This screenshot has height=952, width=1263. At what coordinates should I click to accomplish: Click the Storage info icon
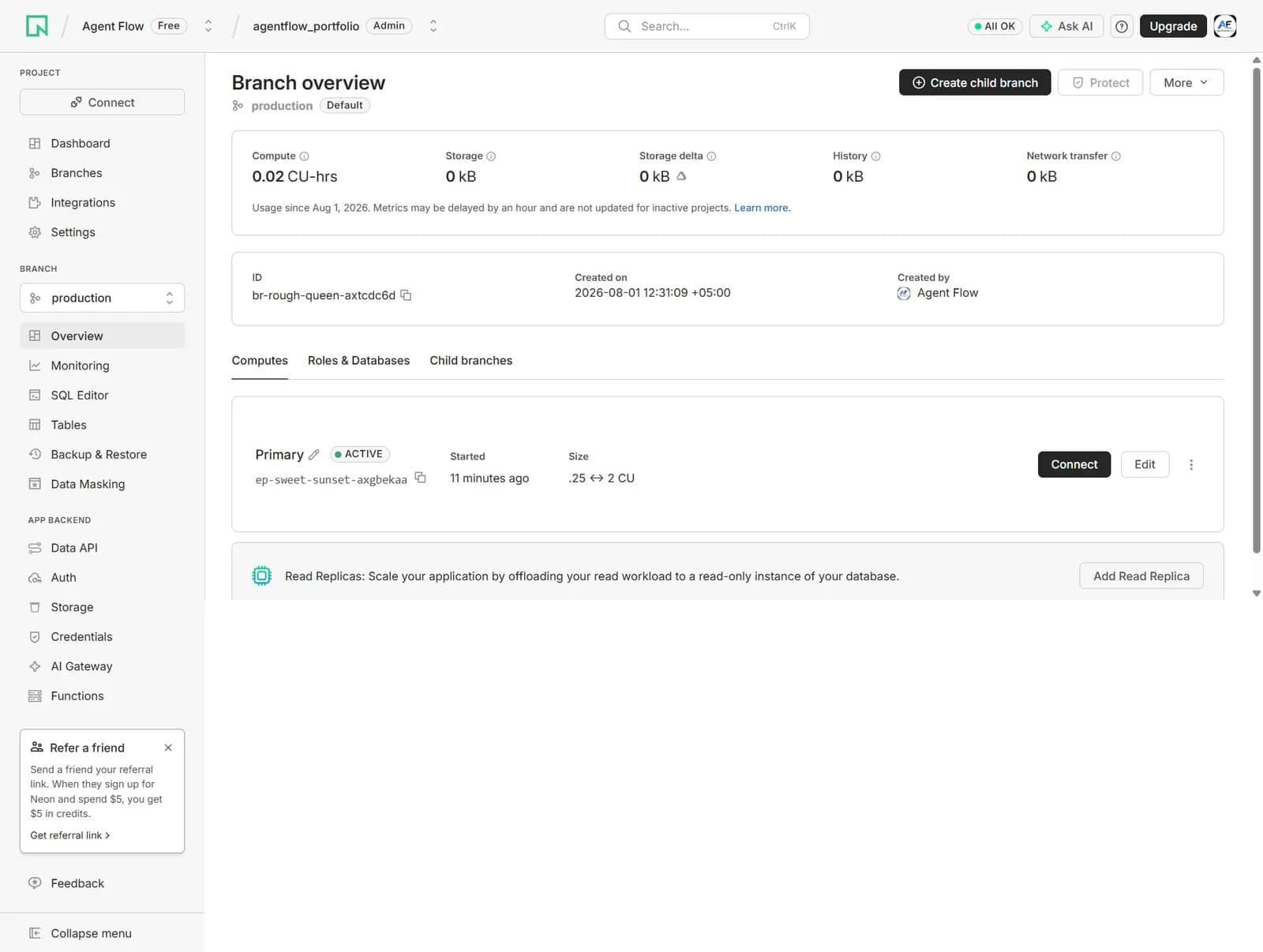point(491,156)
